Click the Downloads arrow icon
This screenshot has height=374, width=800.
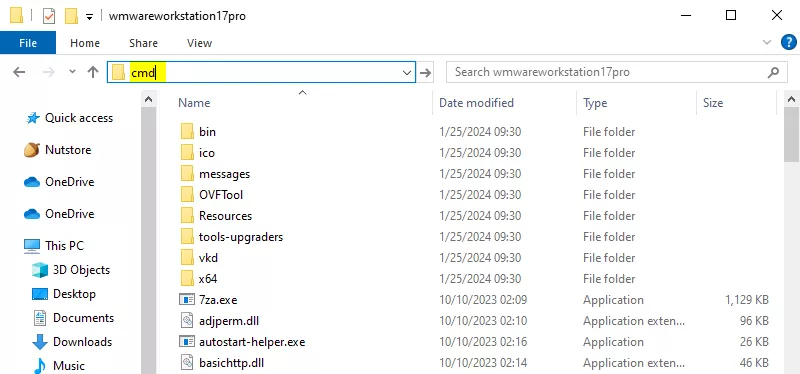pyautogui.click(x=40, y=342)
